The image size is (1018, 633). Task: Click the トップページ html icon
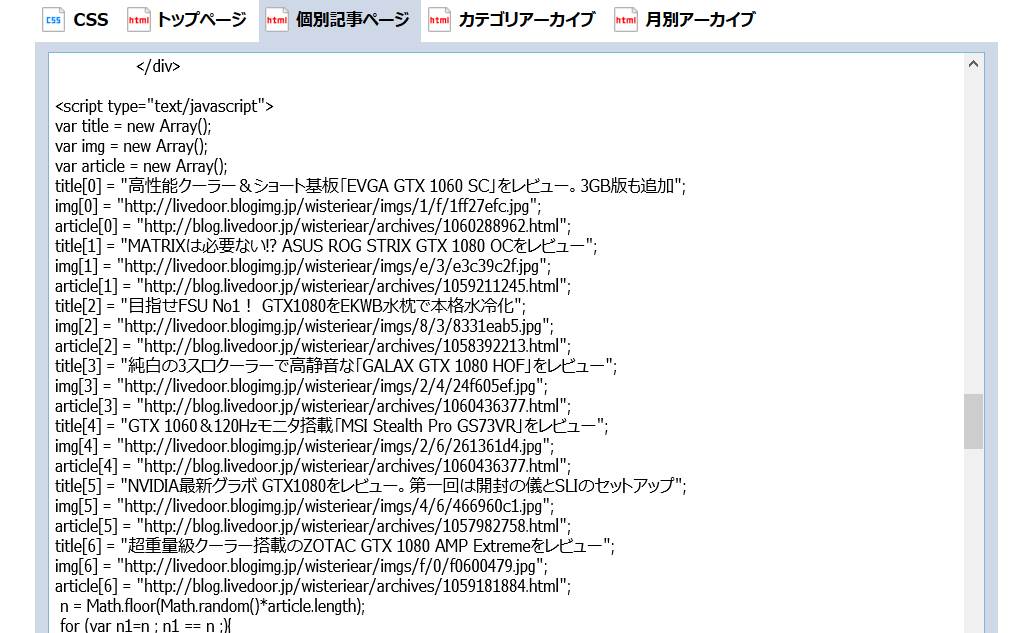[x=138, y=19]
